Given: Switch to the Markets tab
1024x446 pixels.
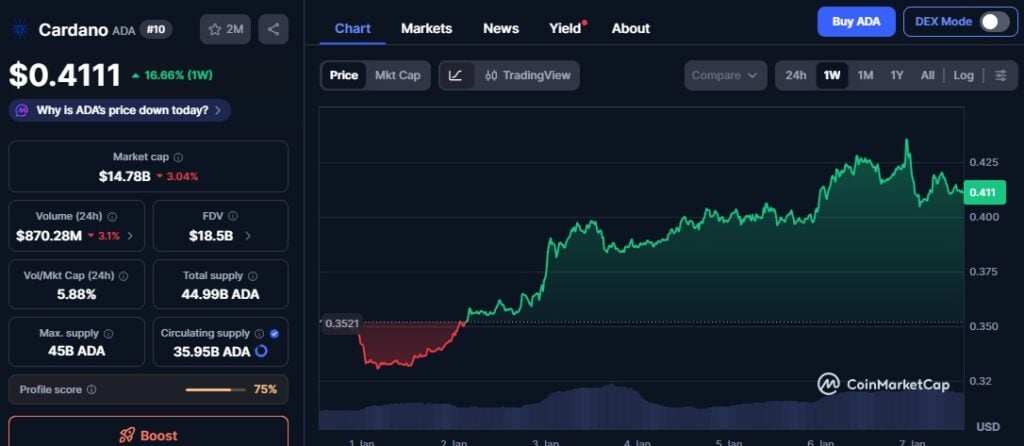Looking at the screenshot, I should (x=426, y=28).
